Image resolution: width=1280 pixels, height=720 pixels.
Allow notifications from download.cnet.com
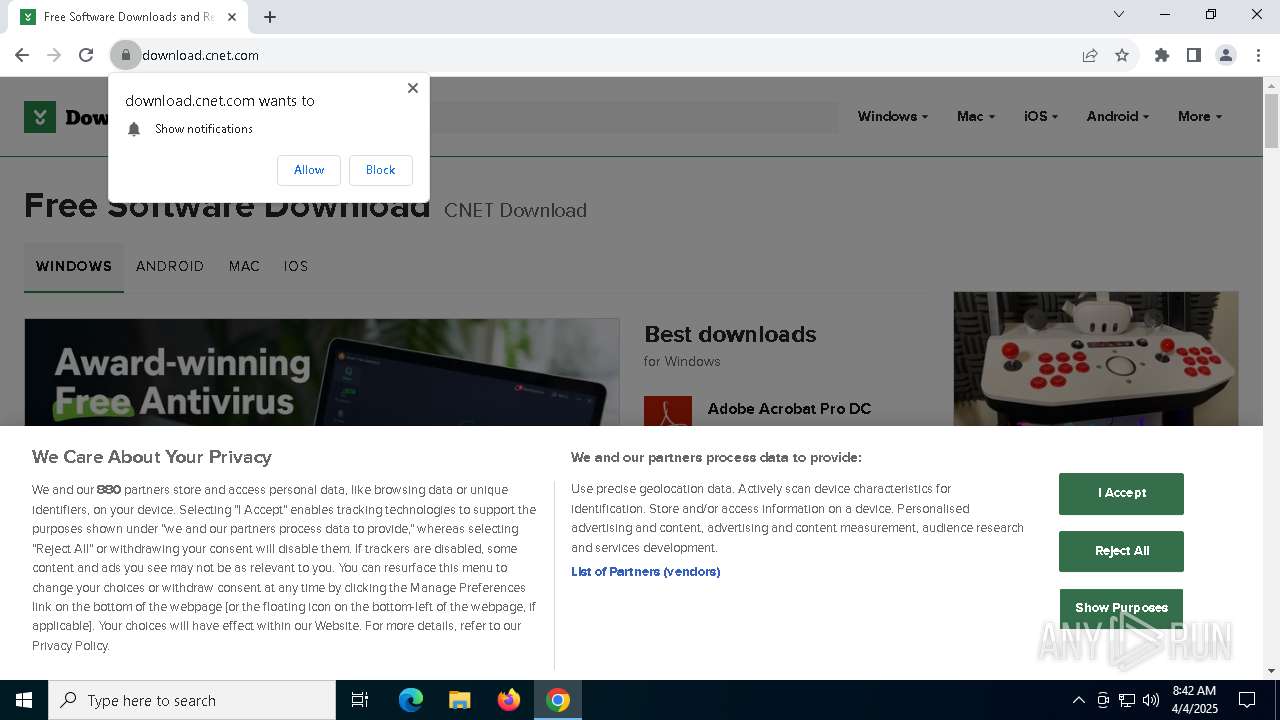click(309, 170)
